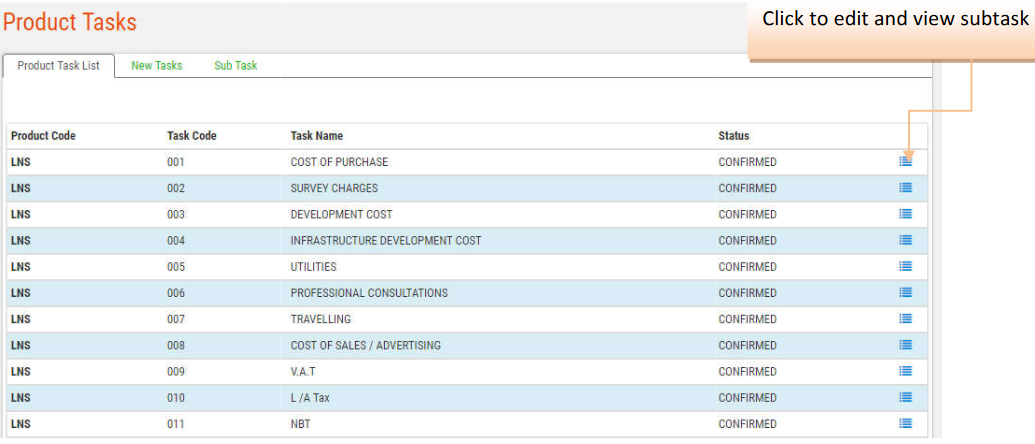Viewport: 1035px width, 444px height.
Task: Click the Task Name column header
Action: click(x=317, y=136)
